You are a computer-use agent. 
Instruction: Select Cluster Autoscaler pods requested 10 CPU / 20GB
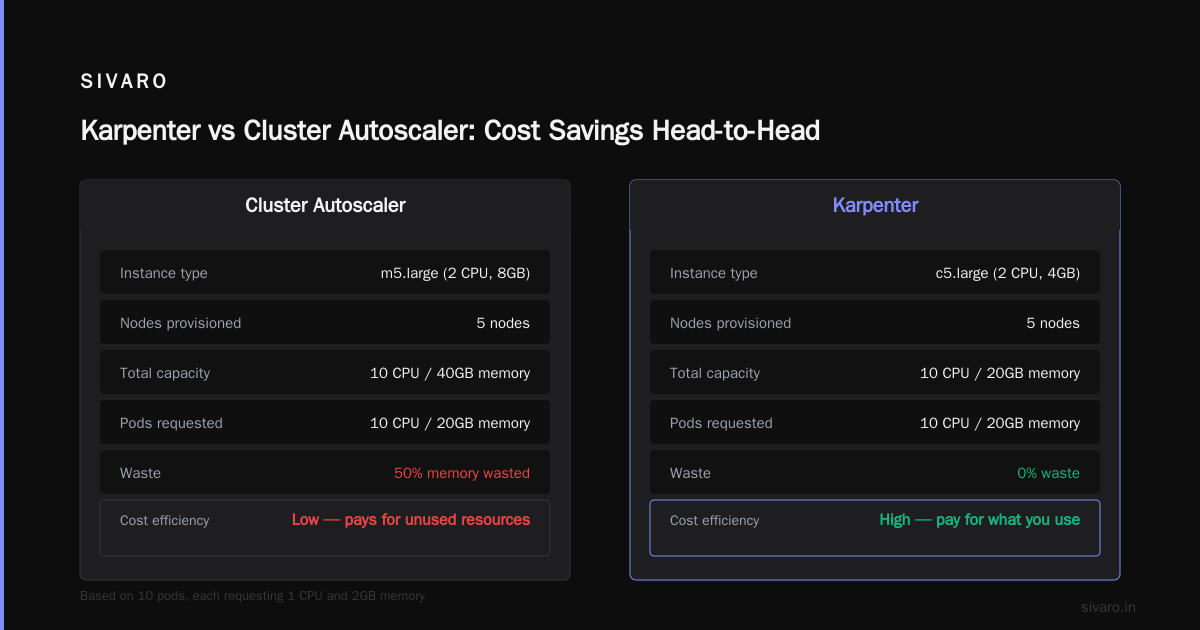(x=450, y=423)
